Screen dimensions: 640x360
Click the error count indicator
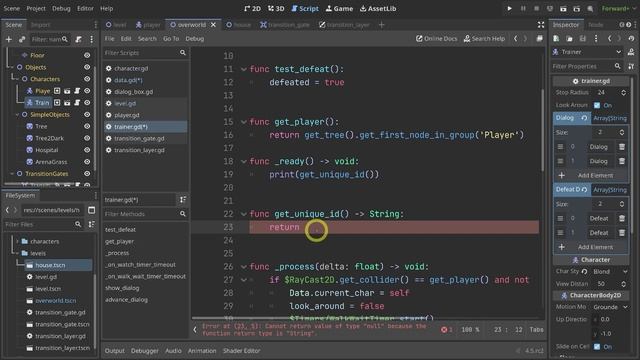point(447,329)
